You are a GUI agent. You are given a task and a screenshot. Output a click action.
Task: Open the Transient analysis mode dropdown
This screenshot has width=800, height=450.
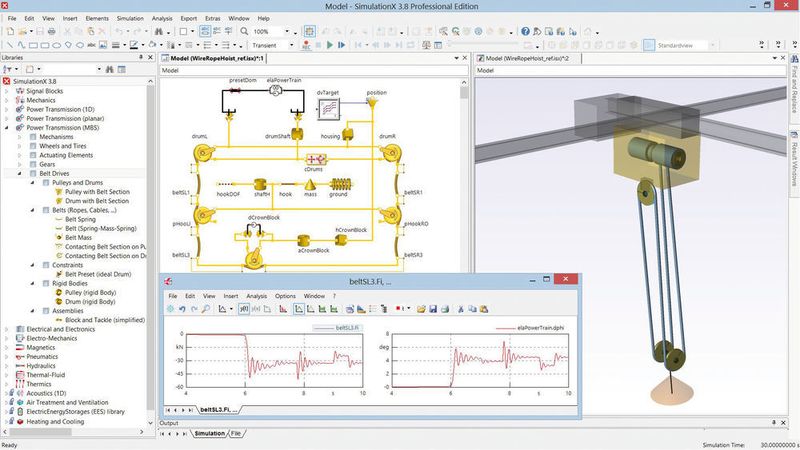291,45
